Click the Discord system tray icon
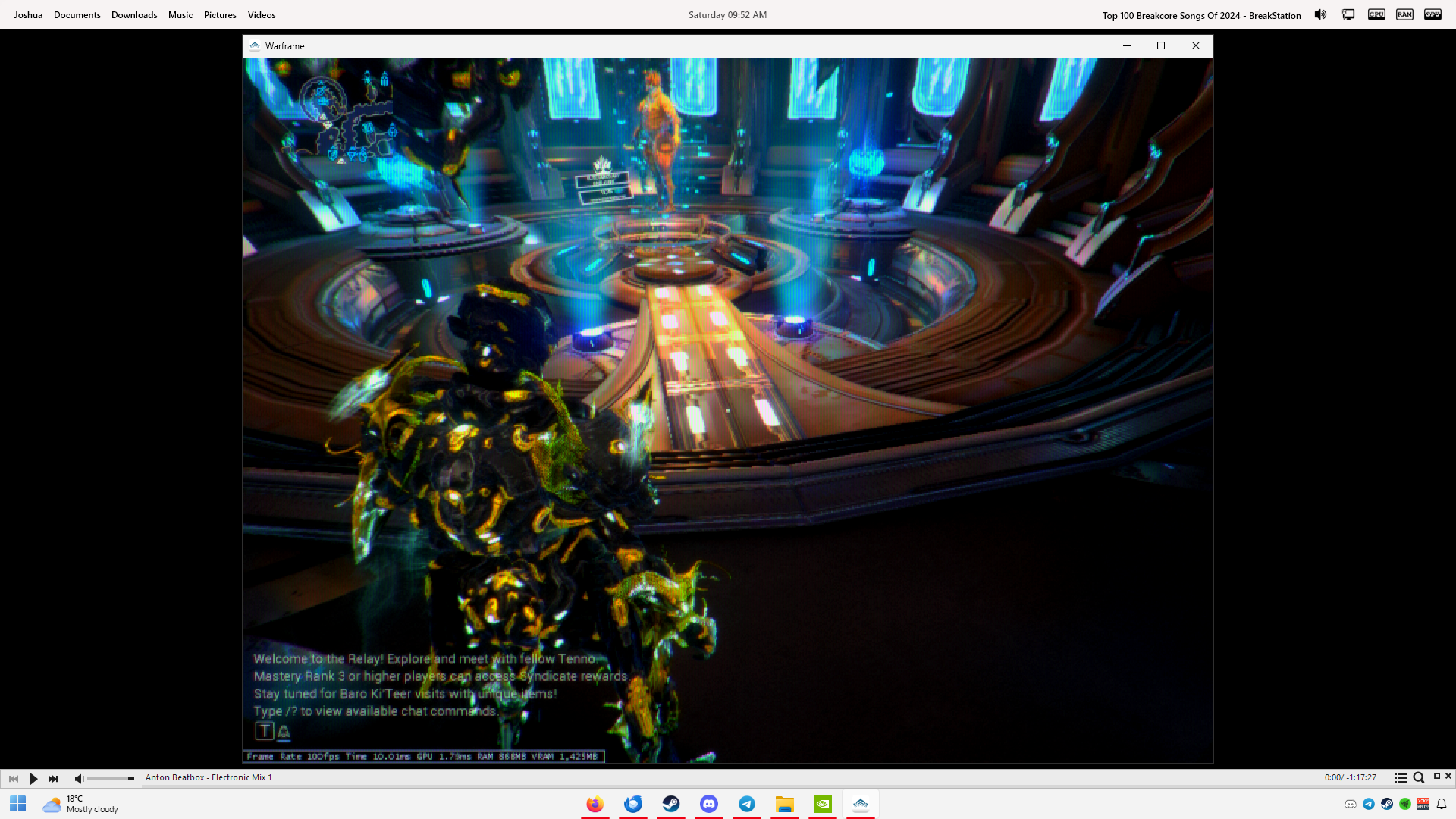 coord(1351,804)
